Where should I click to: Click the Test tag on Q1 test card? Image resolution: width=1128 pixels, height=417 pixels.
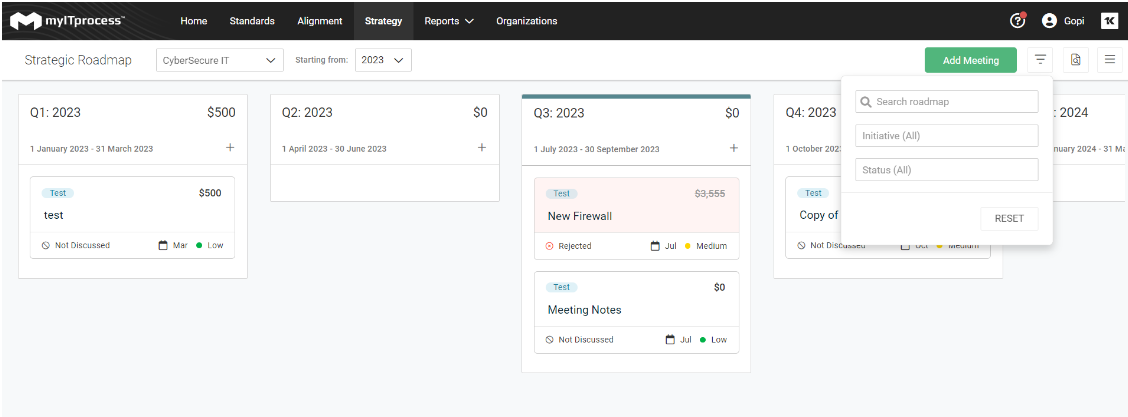[58, 193]
